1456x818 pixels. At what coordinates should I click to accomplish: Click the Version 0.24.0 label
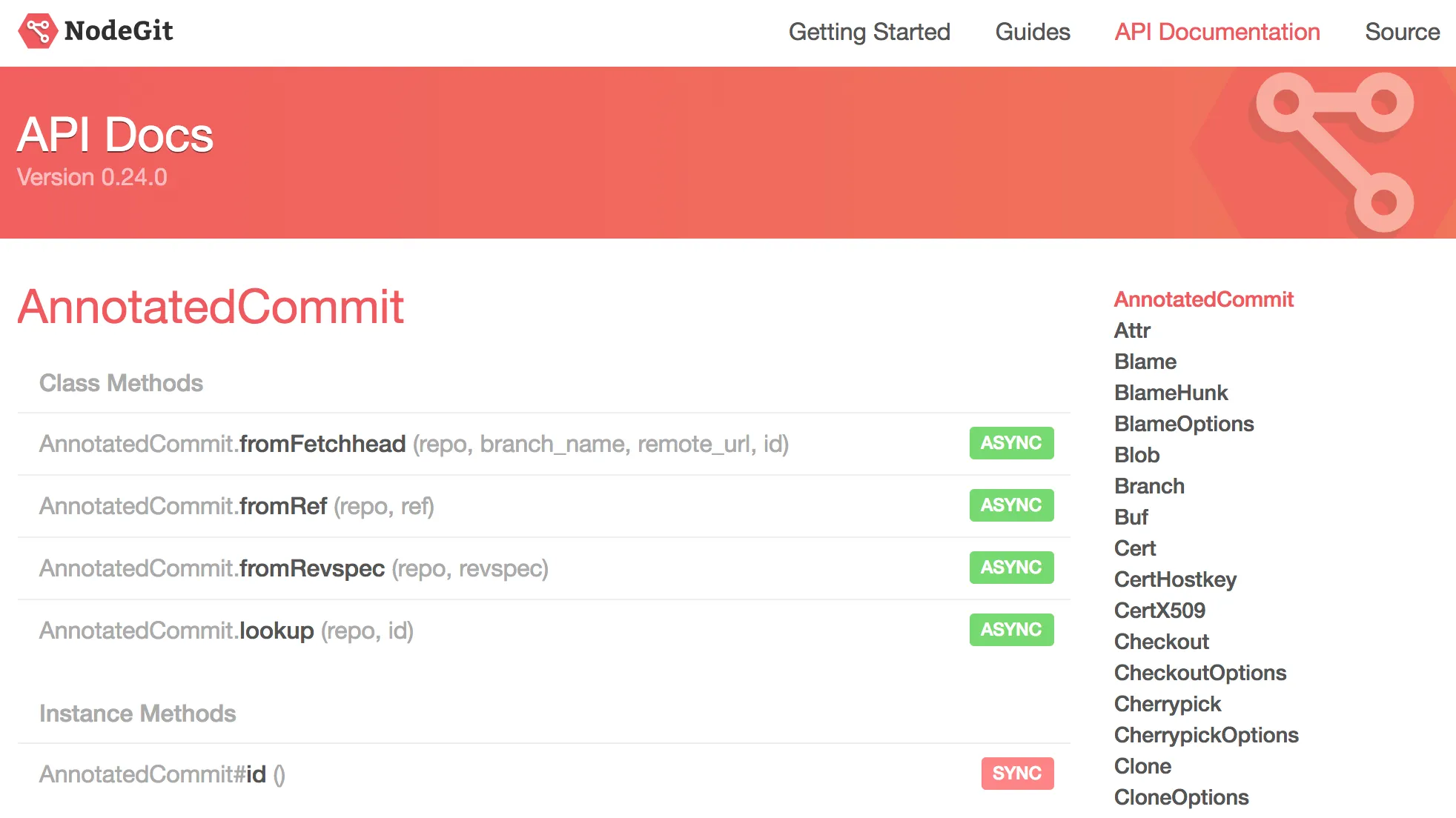[92, 177]
